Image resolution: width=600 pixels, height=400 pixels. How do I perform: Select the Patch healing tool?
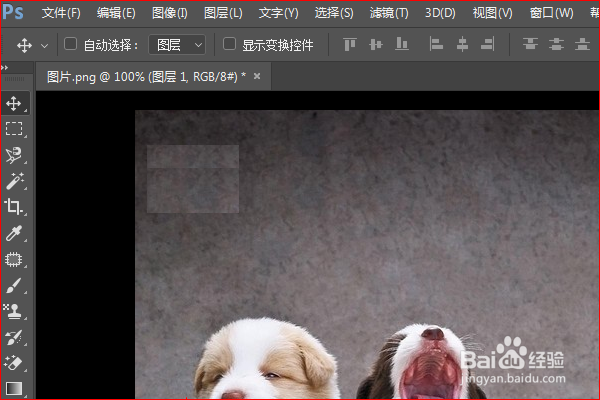pyautogui.click(x=14, y=259)
